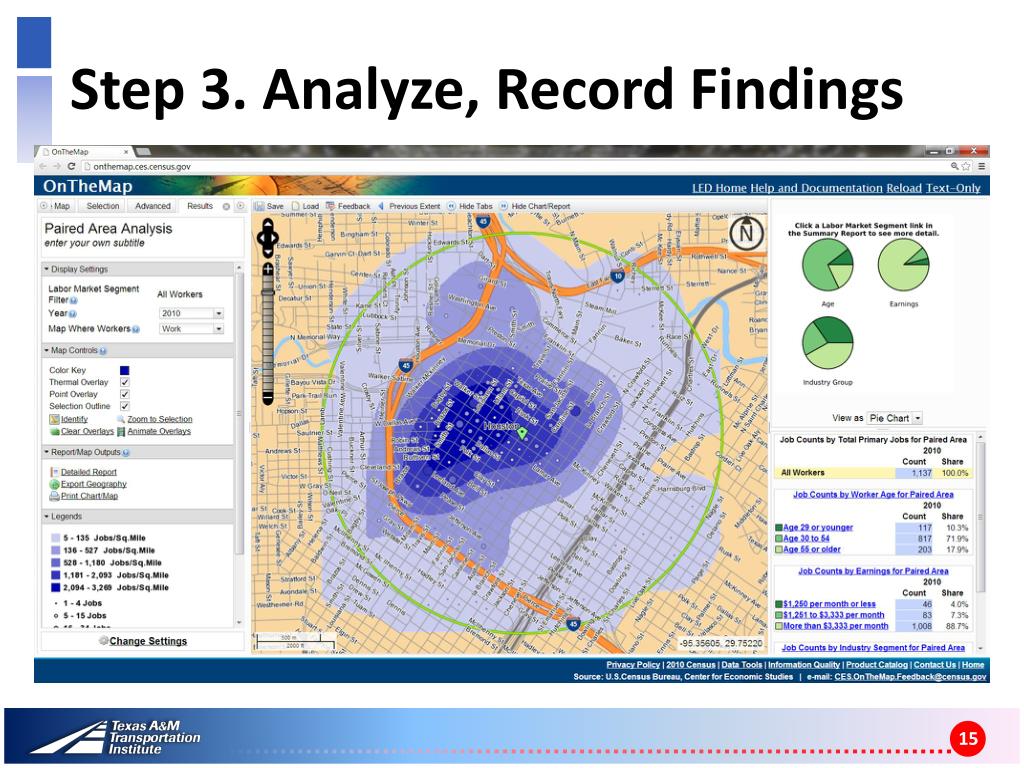Switch to the Selection tab

[103, 206]
